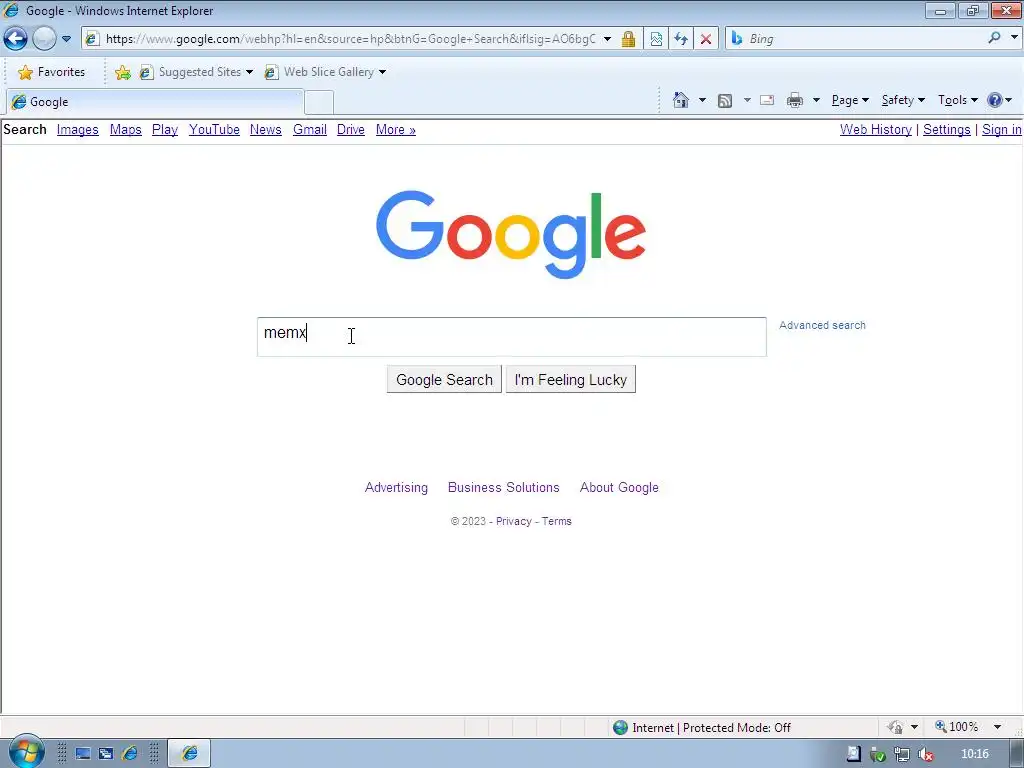Viewport: 1024px width, 768px height.
Task: Expand the Home button dropdown arrow
Action: pos(702,100)
